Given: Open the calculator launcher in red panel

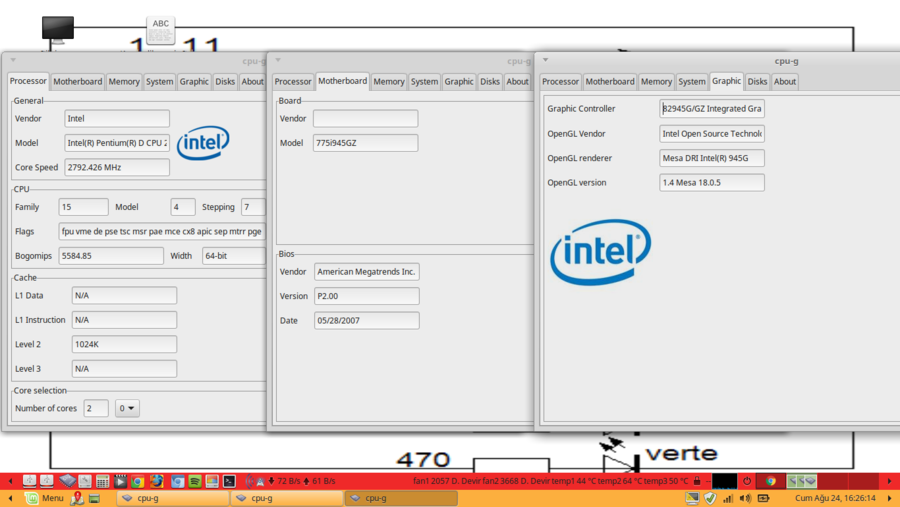Looking at the screenshot, I should (x=102, y=481).
